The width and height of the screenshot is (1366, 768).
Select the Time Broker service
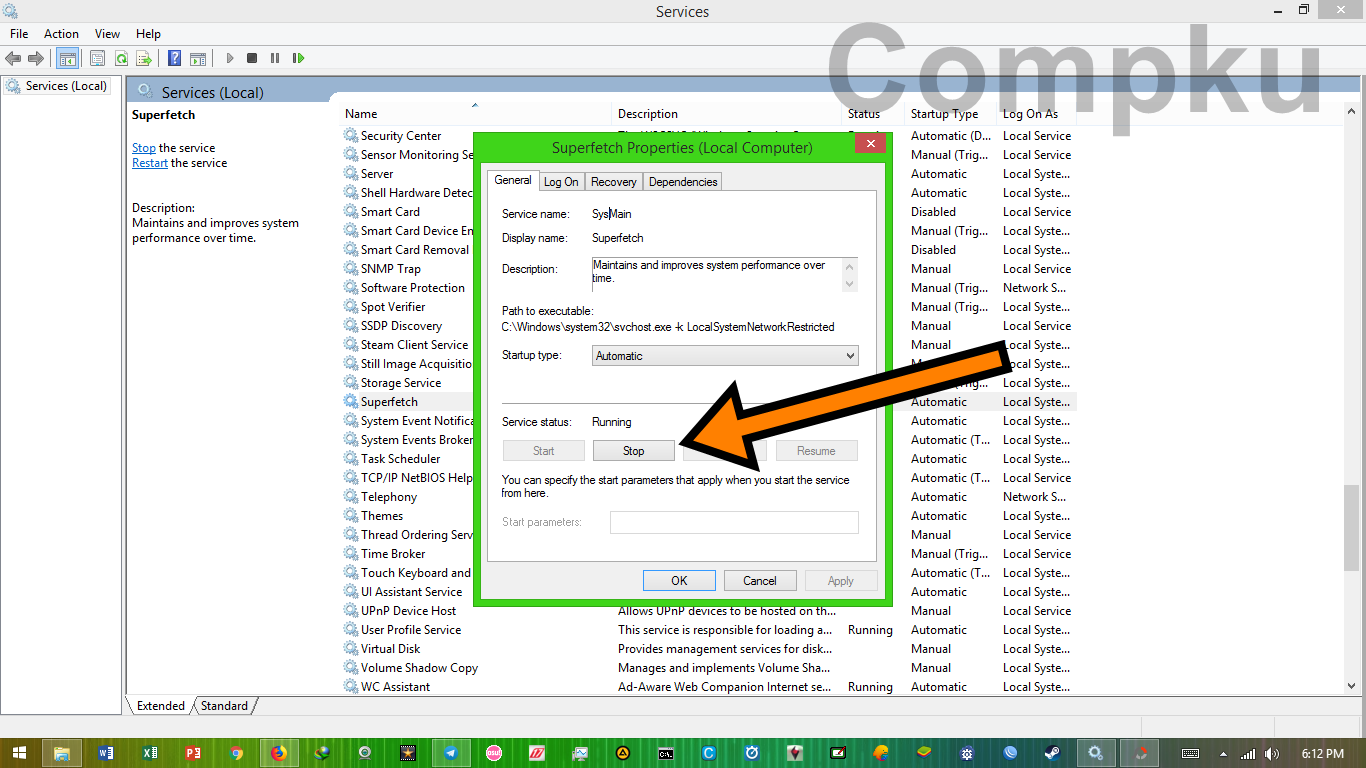(393, 554)
